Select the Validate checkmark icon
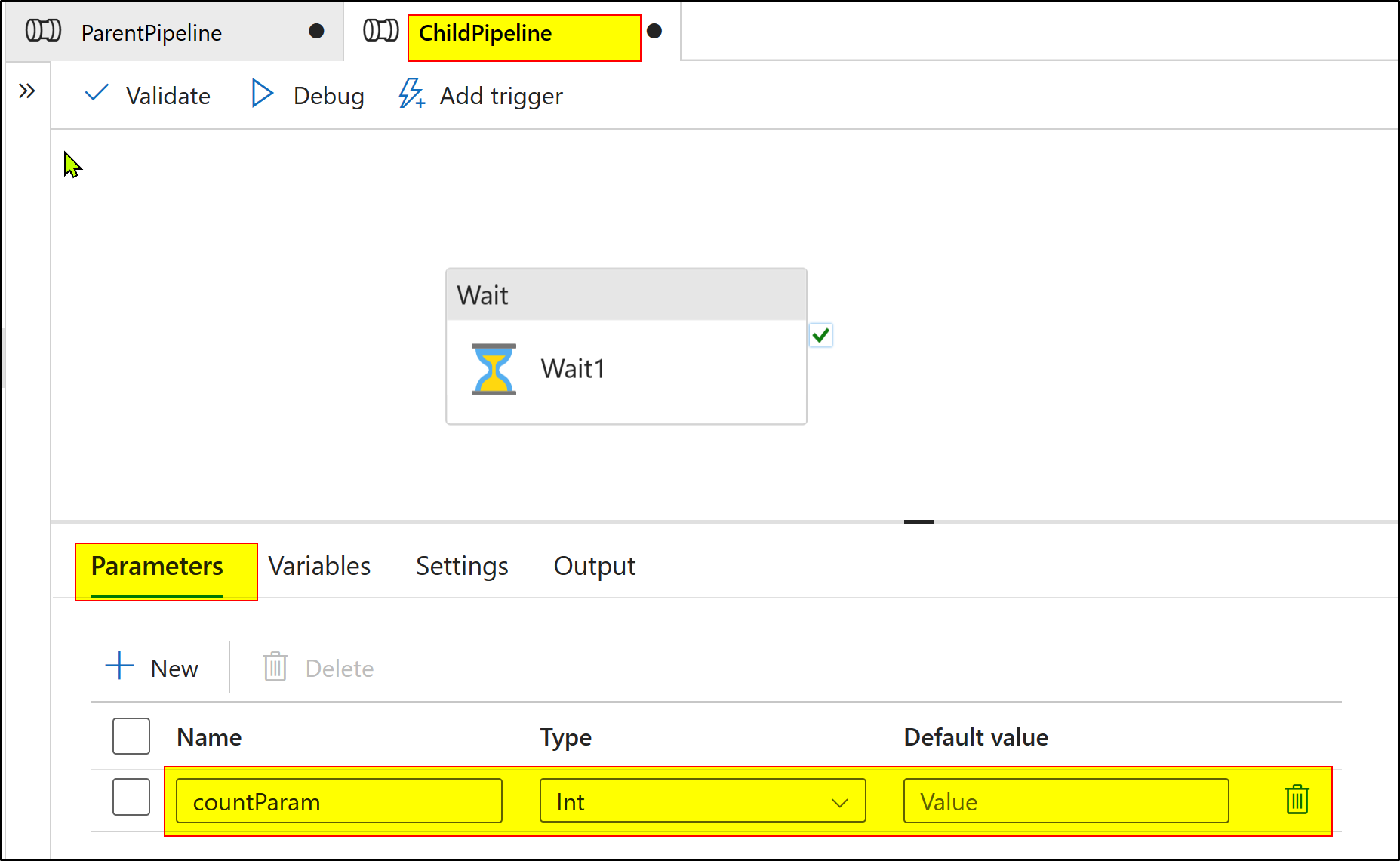Viewport: 1400px width, 861px height. point(97,94)
